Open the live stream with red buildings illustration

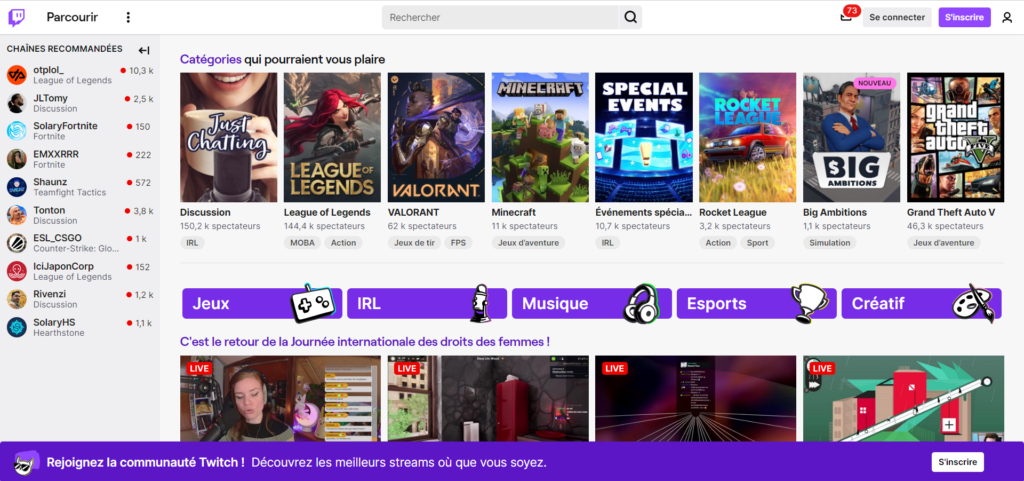click(903, 399)
